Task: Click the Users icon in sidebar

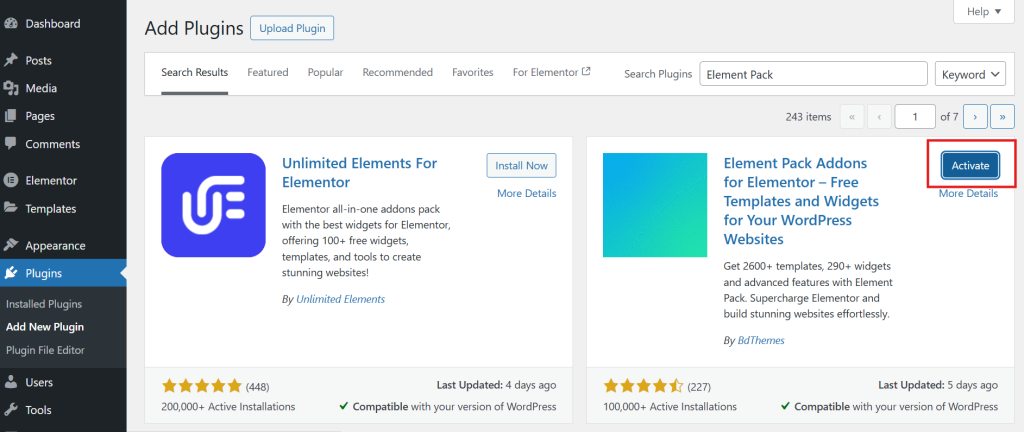Action: coord(11,382)
